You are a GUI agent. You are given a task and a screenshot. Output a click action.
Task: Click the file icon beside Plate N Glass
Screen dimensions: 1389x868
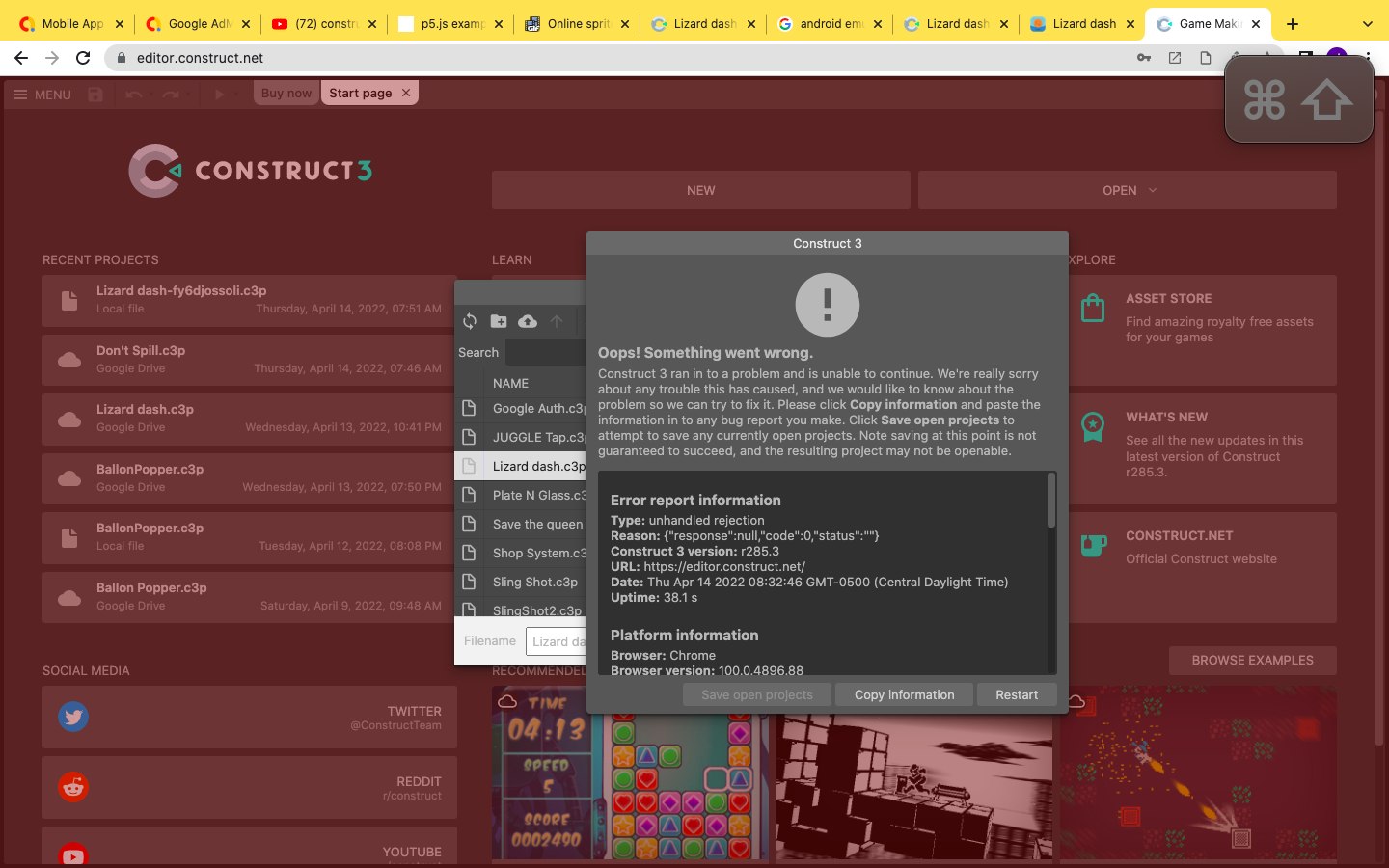click(x=469, y=495)
